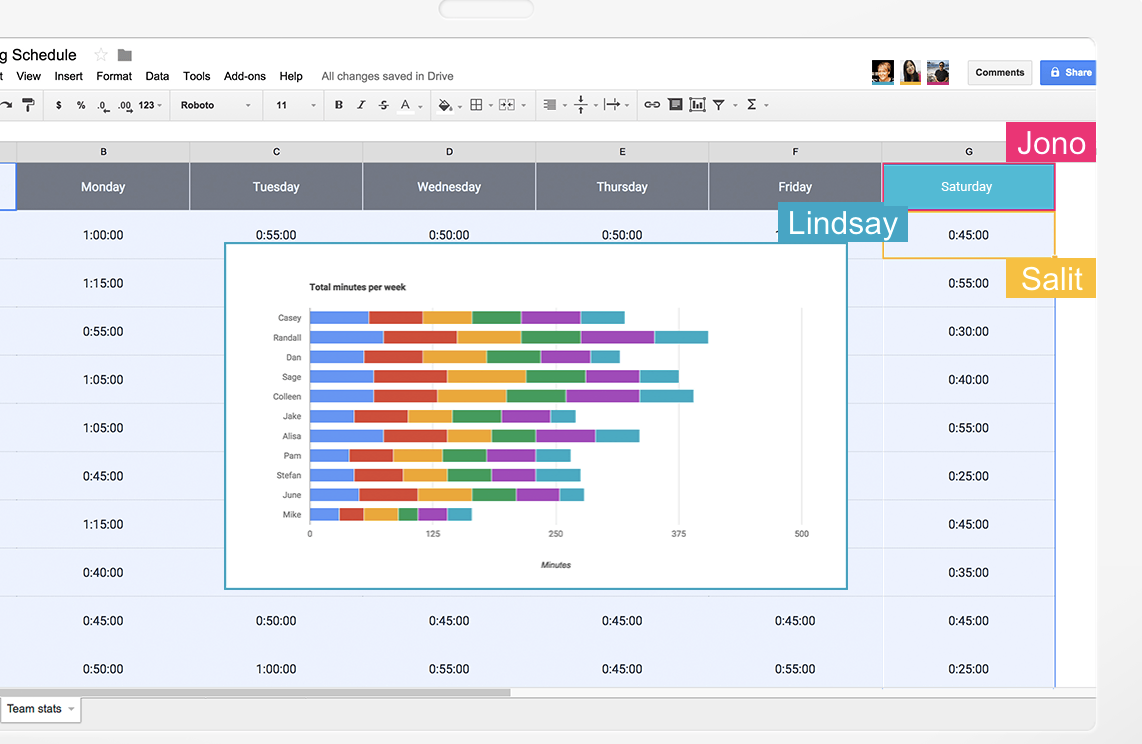Open the fill color paint bucket
The width and height of the screenshot is (1142, 744).
[445, 105]
